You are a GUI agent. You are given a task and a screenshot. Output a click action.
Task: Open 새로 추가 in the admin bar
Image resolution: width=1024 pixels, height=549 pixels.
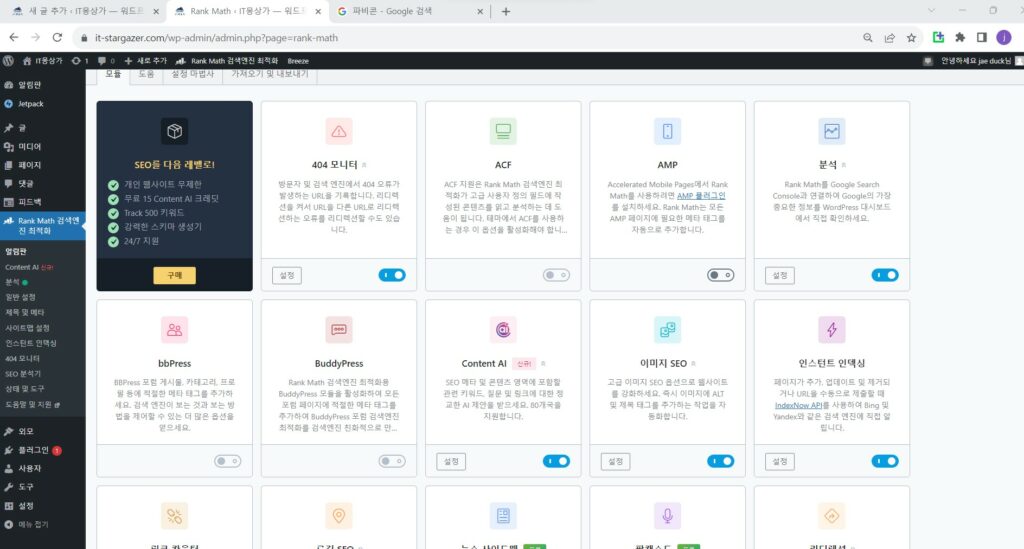(146, 61)
